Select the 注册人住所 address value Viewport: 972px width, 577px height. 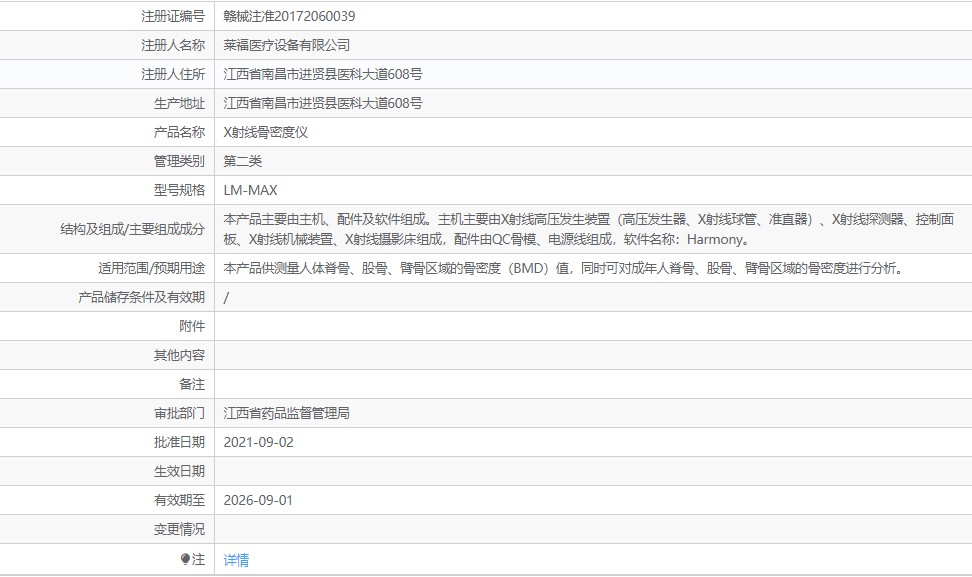pos(323,74)
